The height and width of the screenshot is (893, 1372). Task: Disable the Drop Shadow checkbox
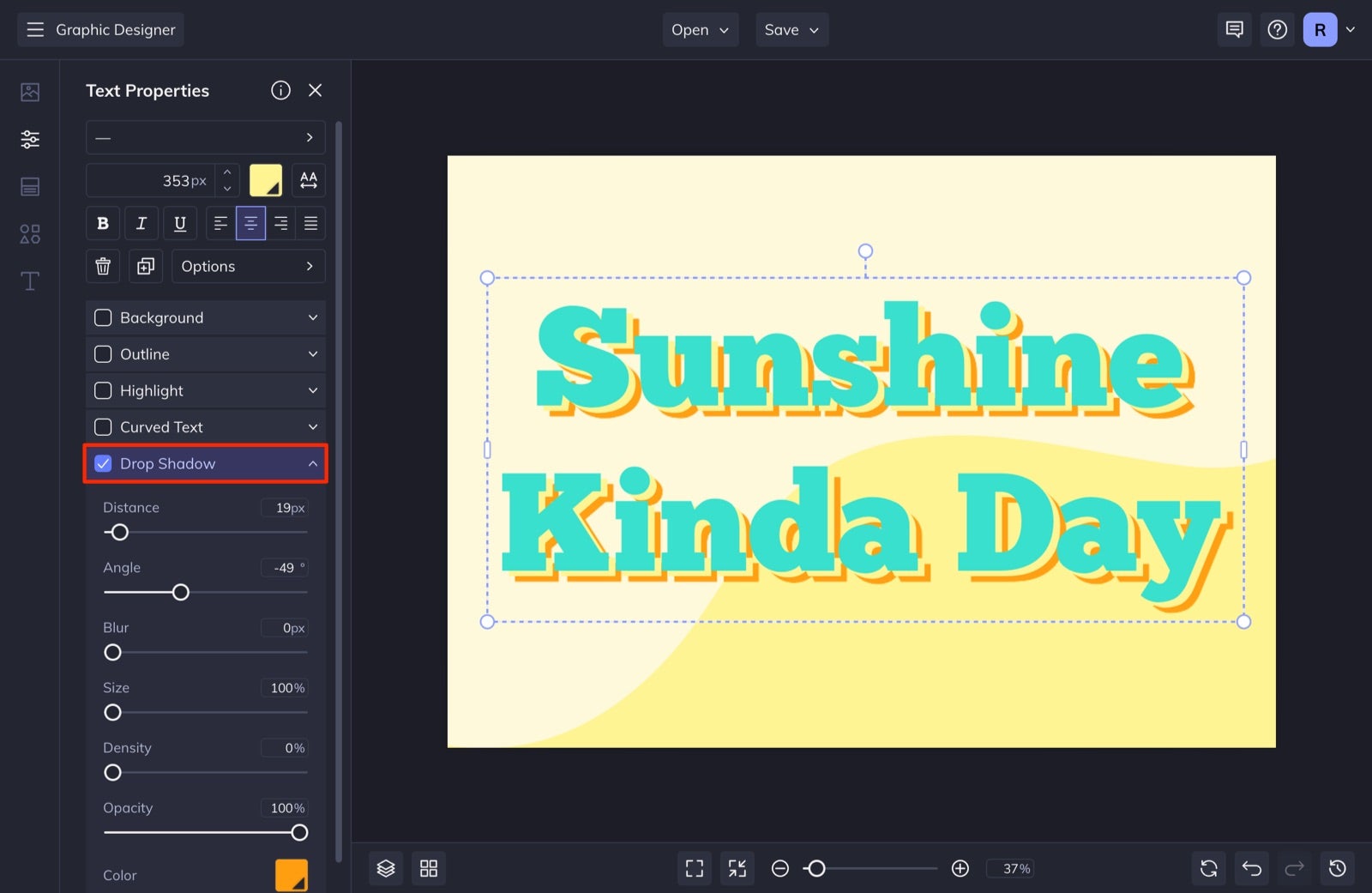pyautogui.click(x=103, y=463)
